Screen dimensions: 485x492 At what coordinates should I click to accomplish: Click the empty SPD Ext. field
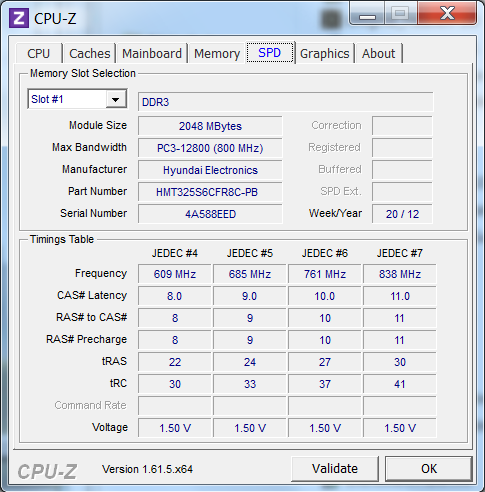coord(402,192)
